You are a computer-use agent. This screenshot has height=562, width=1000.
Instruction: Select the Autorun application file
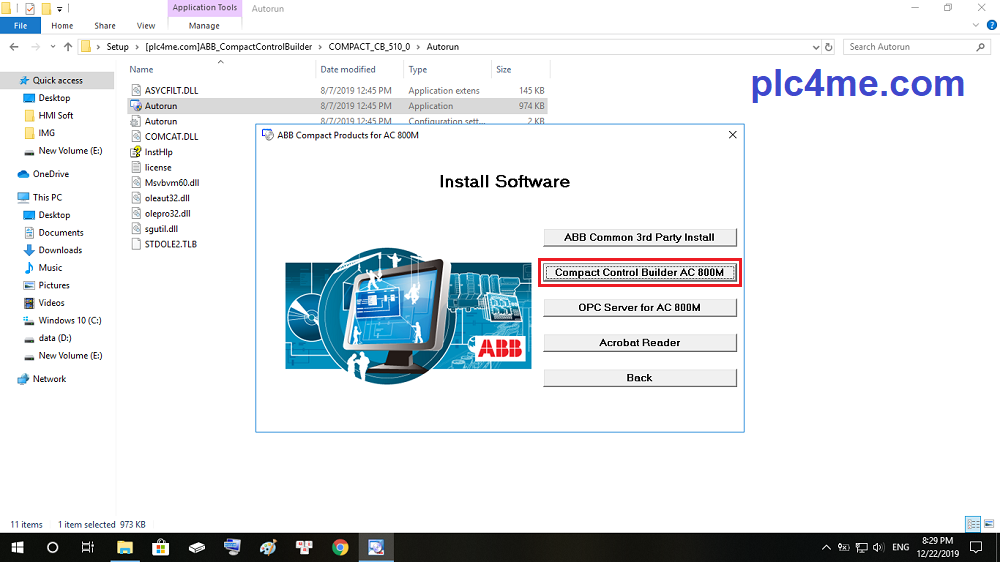click(x=161, y=106)
